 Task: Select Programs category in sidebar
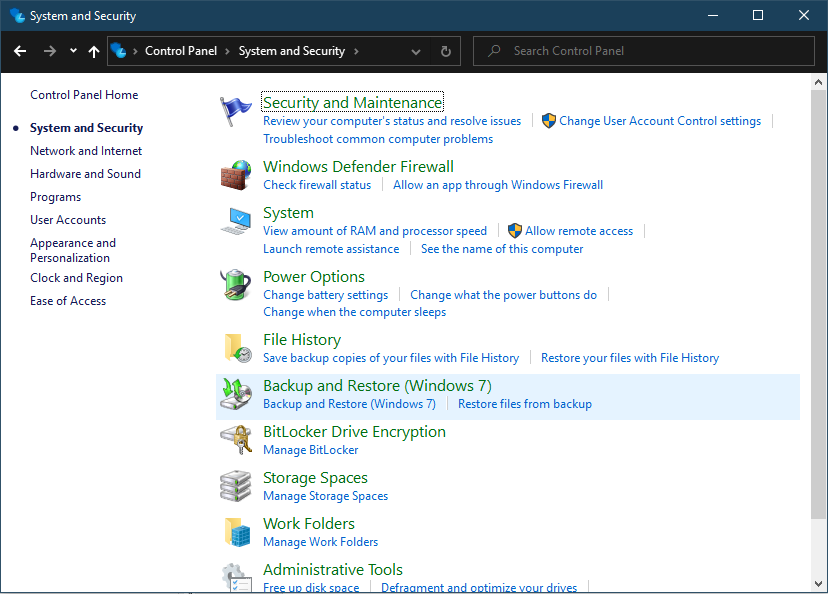click(x=55, y=197)
